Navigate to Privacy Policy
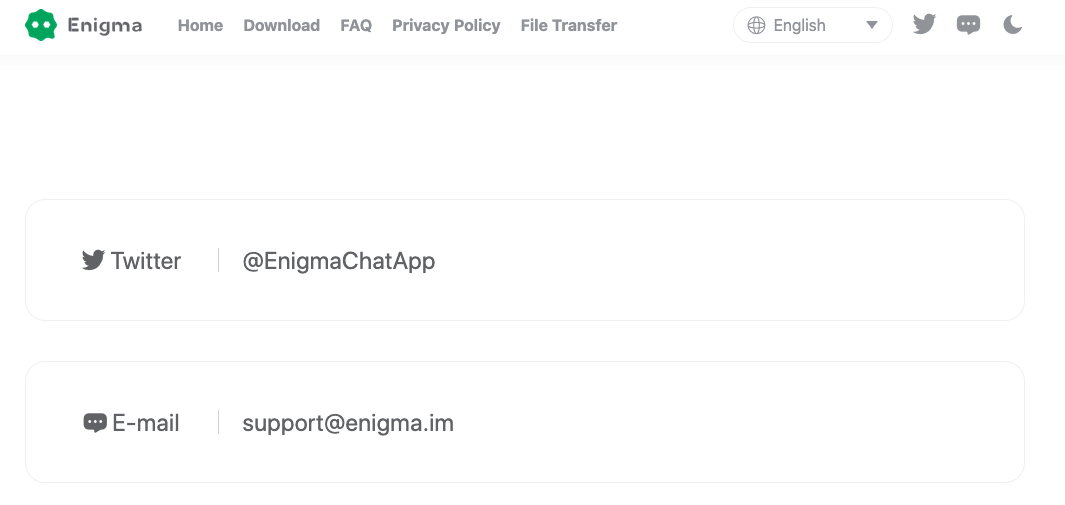Viewport: 1065px width, 505px height. [x=446, y=25]
